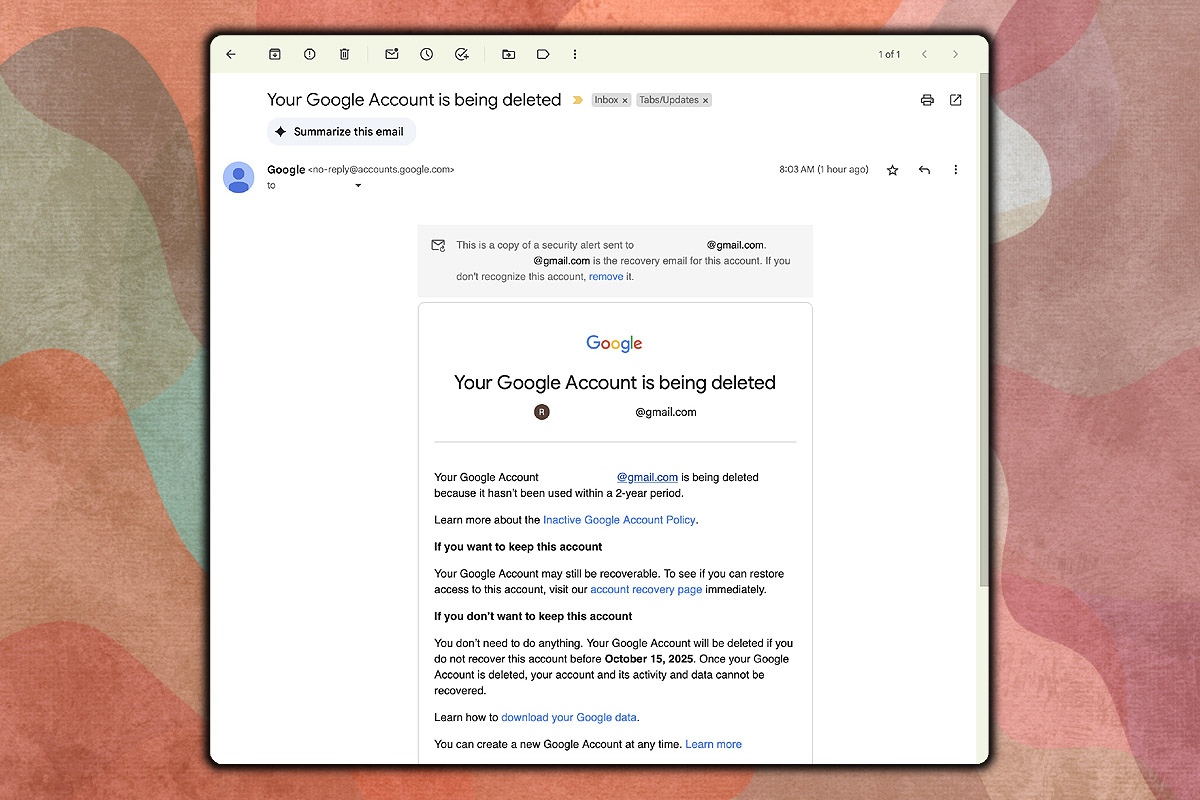The height and width of the screenshot is (800, 1200).
Task: Snooze the email with the clock icon
Action: 426,54
